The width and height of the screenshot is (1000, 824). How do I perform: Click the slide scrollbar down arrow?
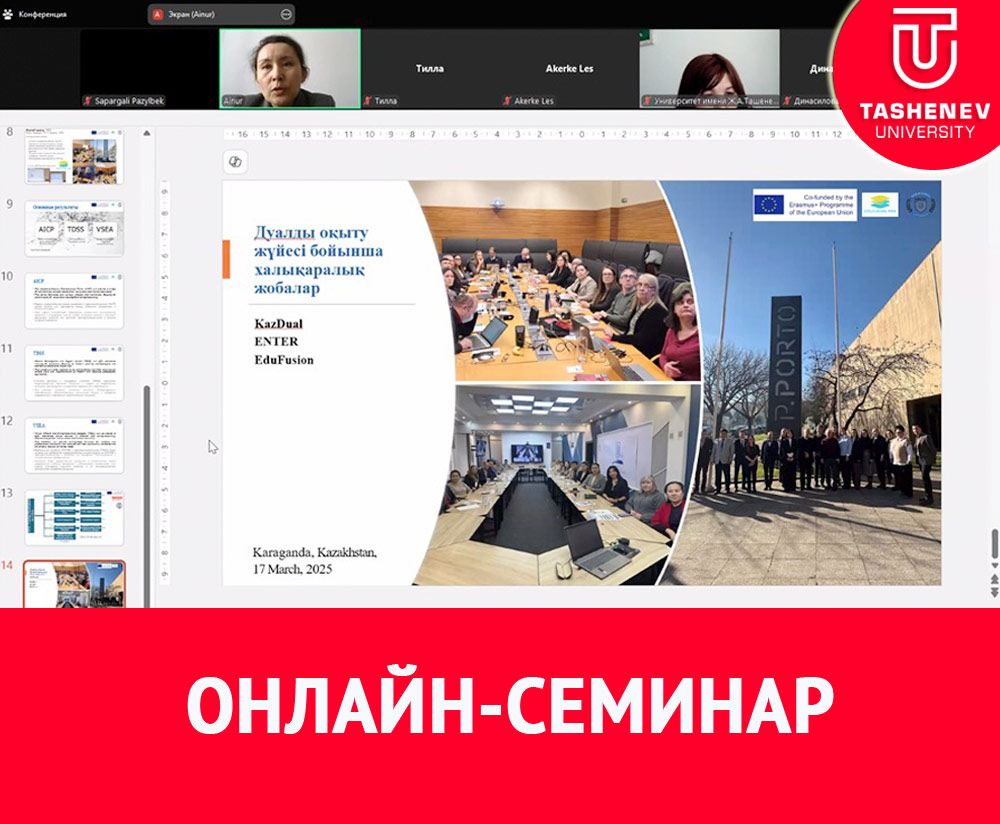pos(993,567)
